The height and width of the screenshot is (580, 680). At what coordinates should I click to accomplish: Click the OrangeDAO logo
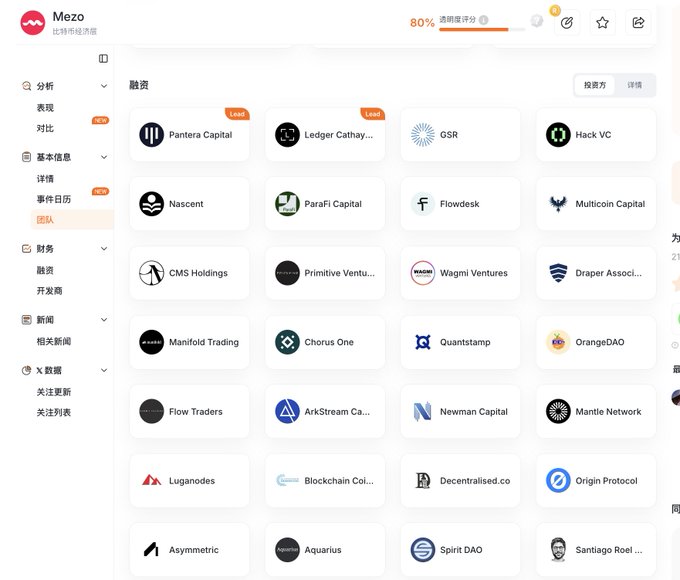coord(558,342)
